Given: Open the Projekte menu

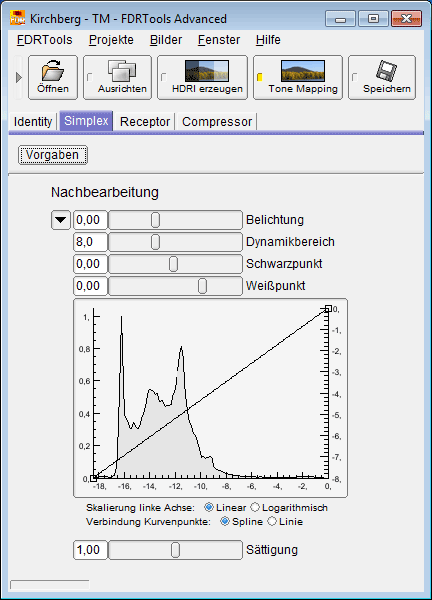Looking at the screenshot, I should click(111, 40).
